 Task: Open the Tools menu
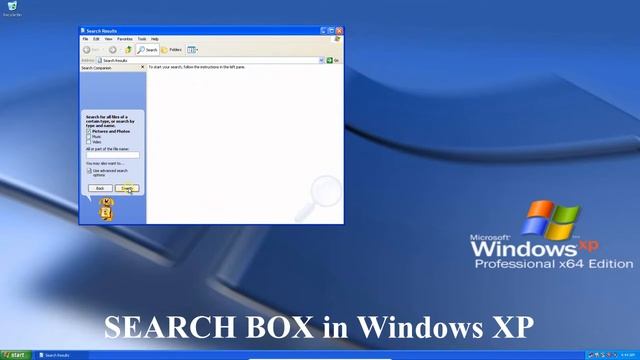point(142,39)
